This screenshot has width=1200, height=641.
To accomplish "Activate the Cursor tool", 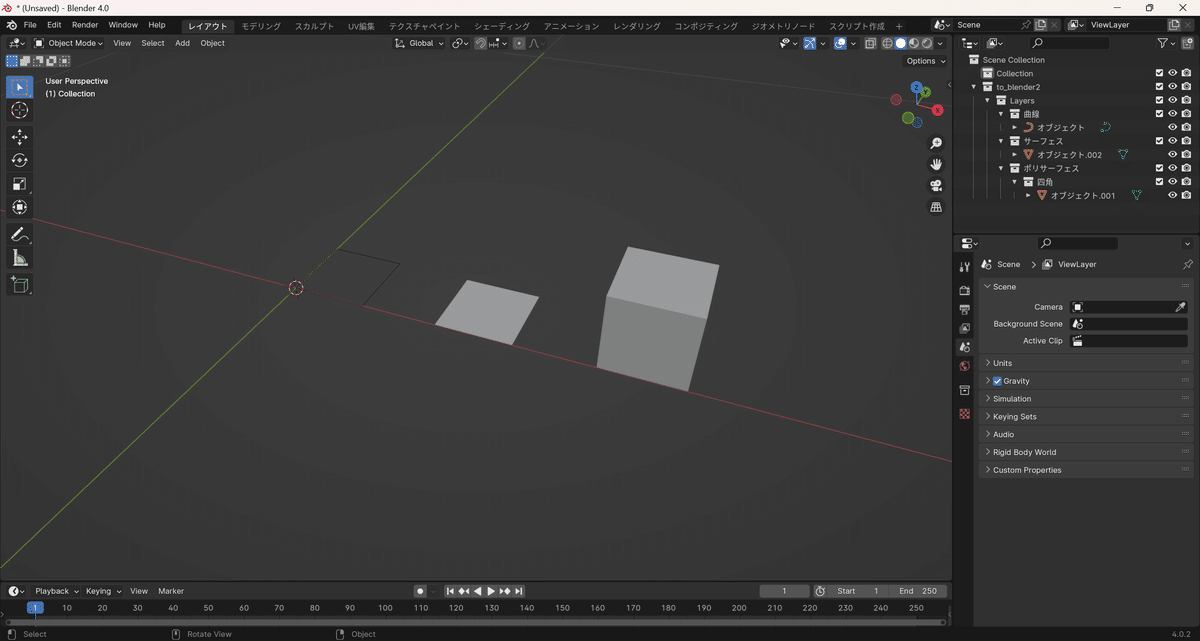I will 20,111.
